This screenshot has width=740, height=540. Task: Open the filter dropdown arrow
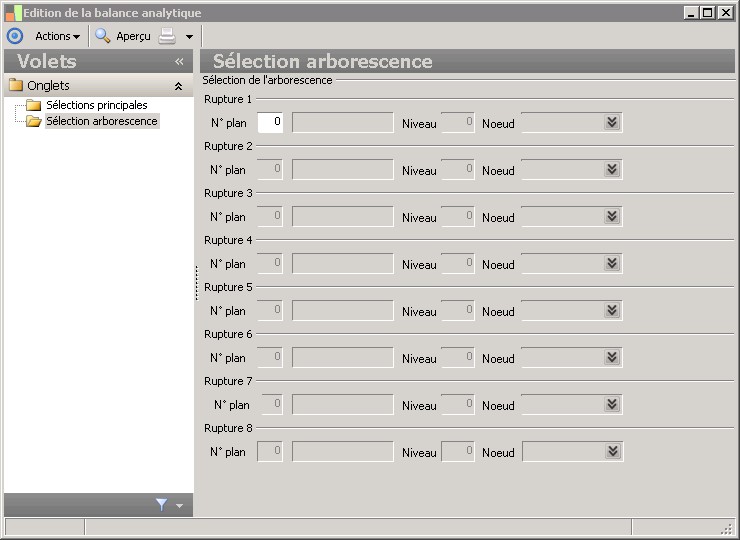pos(179,506)
